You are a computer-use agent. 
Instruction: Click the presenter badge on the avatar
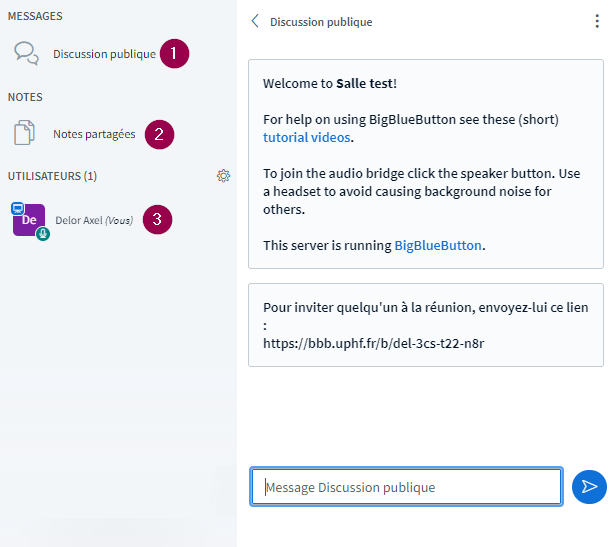[17, 208]
